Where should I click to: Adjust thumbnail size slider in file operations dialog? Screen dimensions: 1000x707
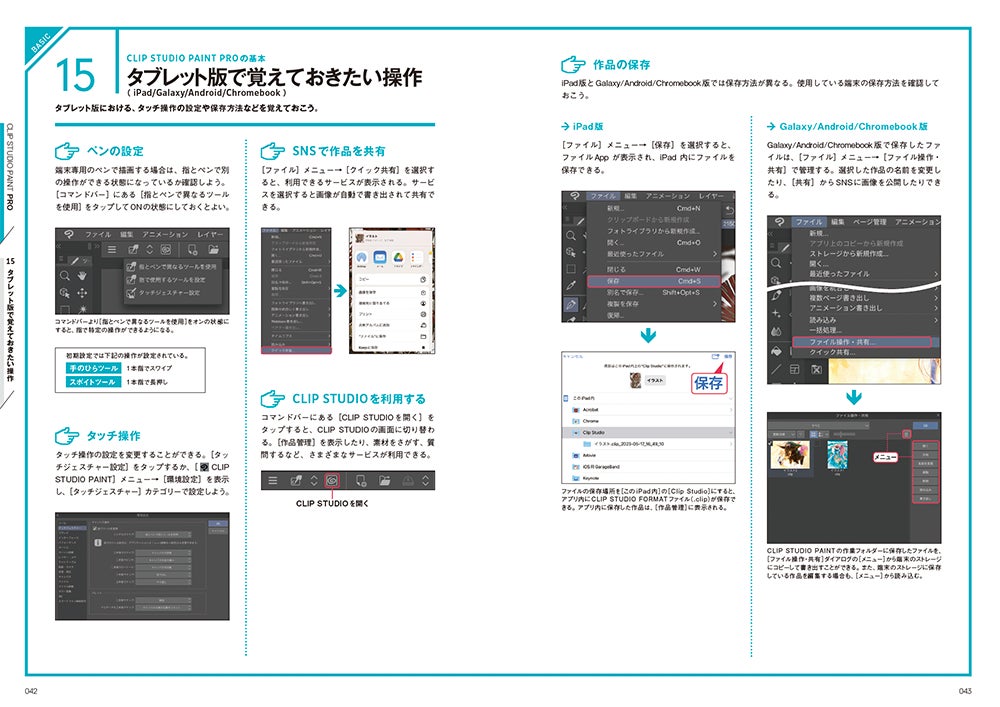pos(844,434)
